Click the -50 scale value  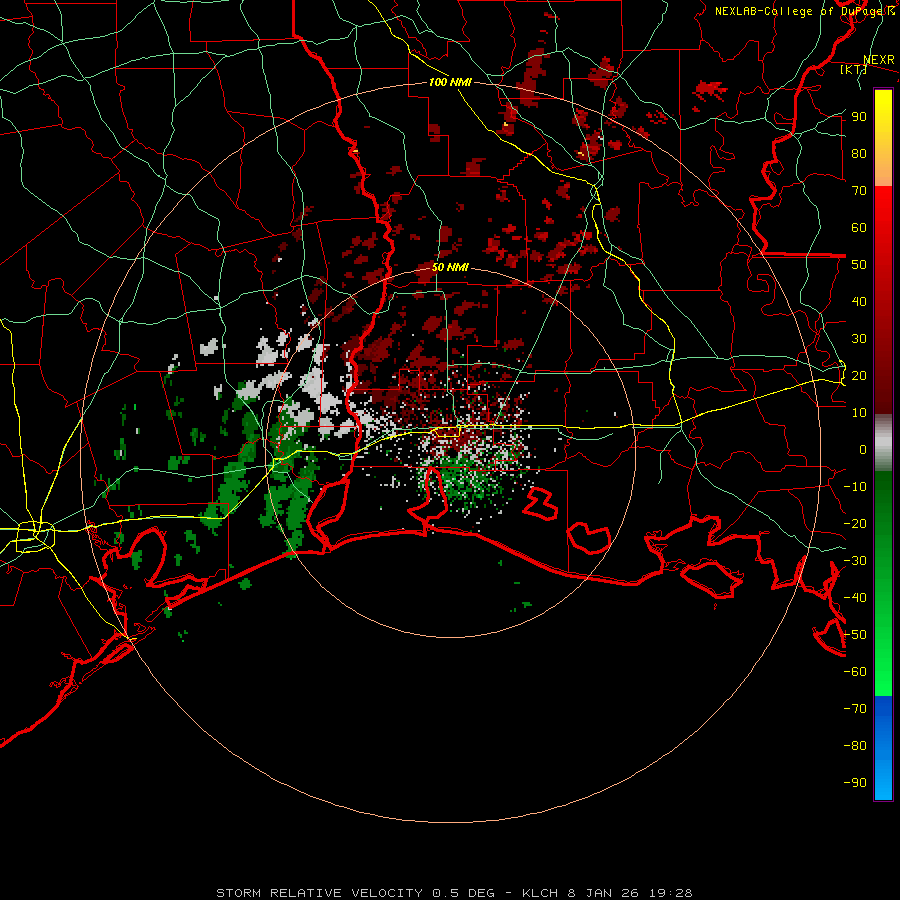[855, 635]
